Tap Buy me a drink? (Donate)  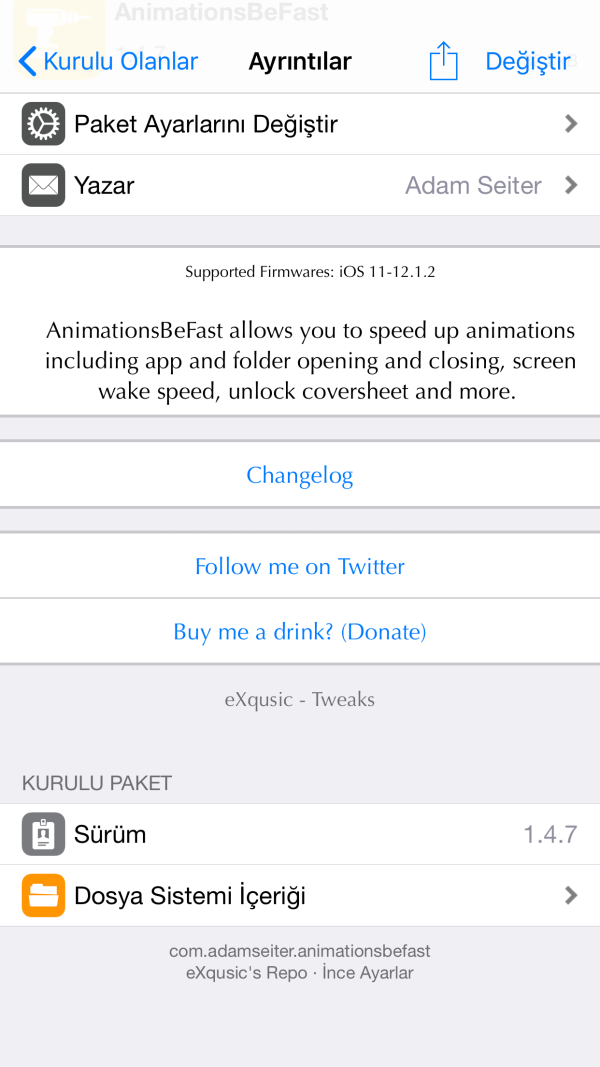click(300, 632)
